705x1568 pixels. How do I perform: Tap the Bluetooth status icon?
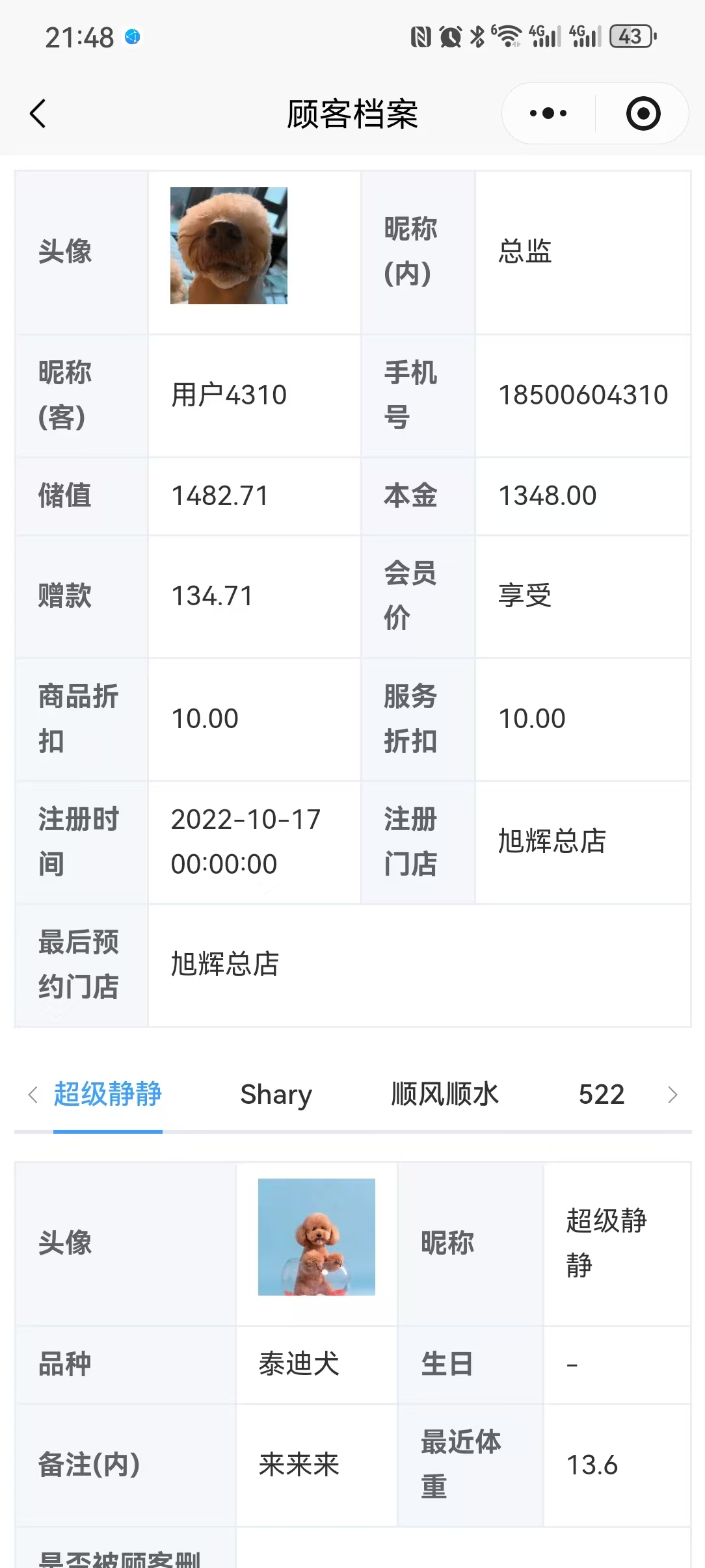click(477, 36)
